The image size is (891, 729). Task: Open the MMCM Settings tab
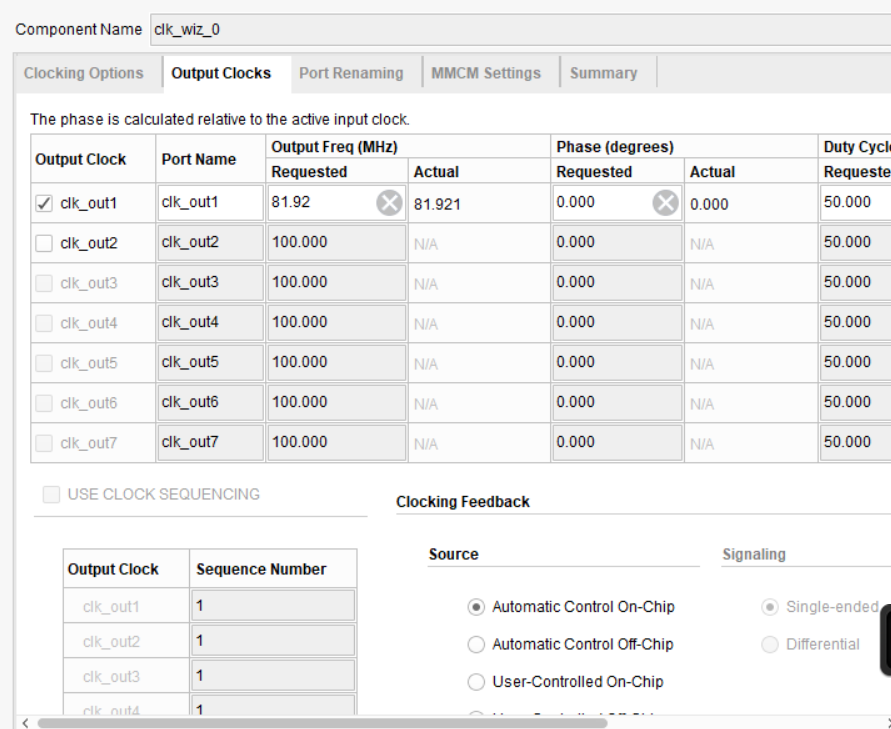pos(486,73)
